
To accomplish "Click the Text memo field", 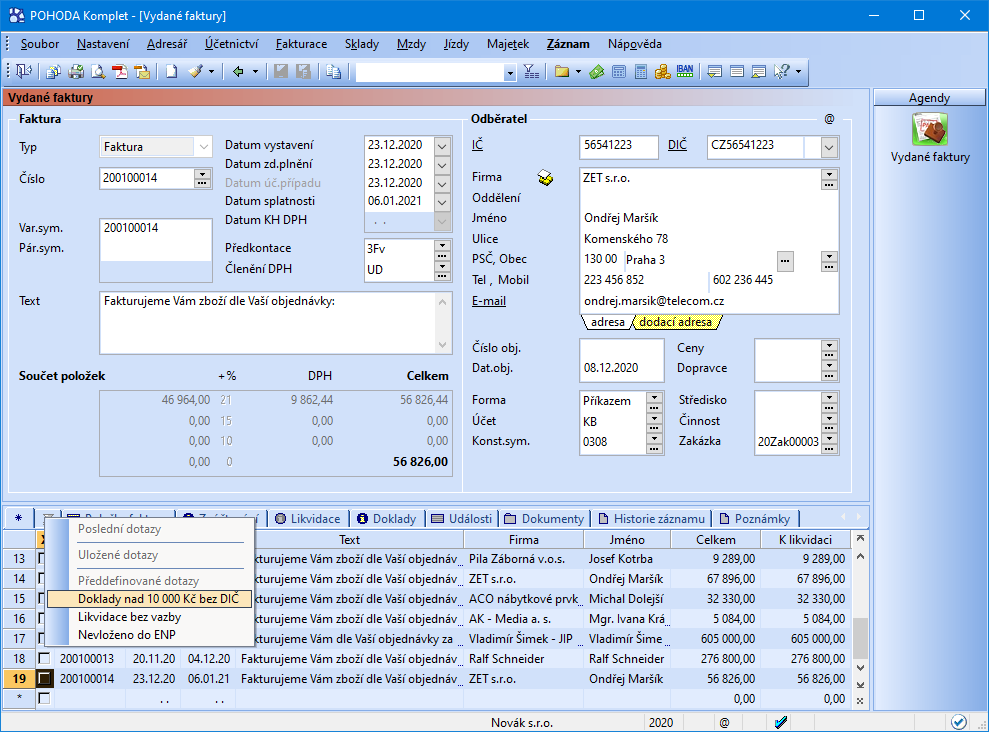I will tap(269, 322).
